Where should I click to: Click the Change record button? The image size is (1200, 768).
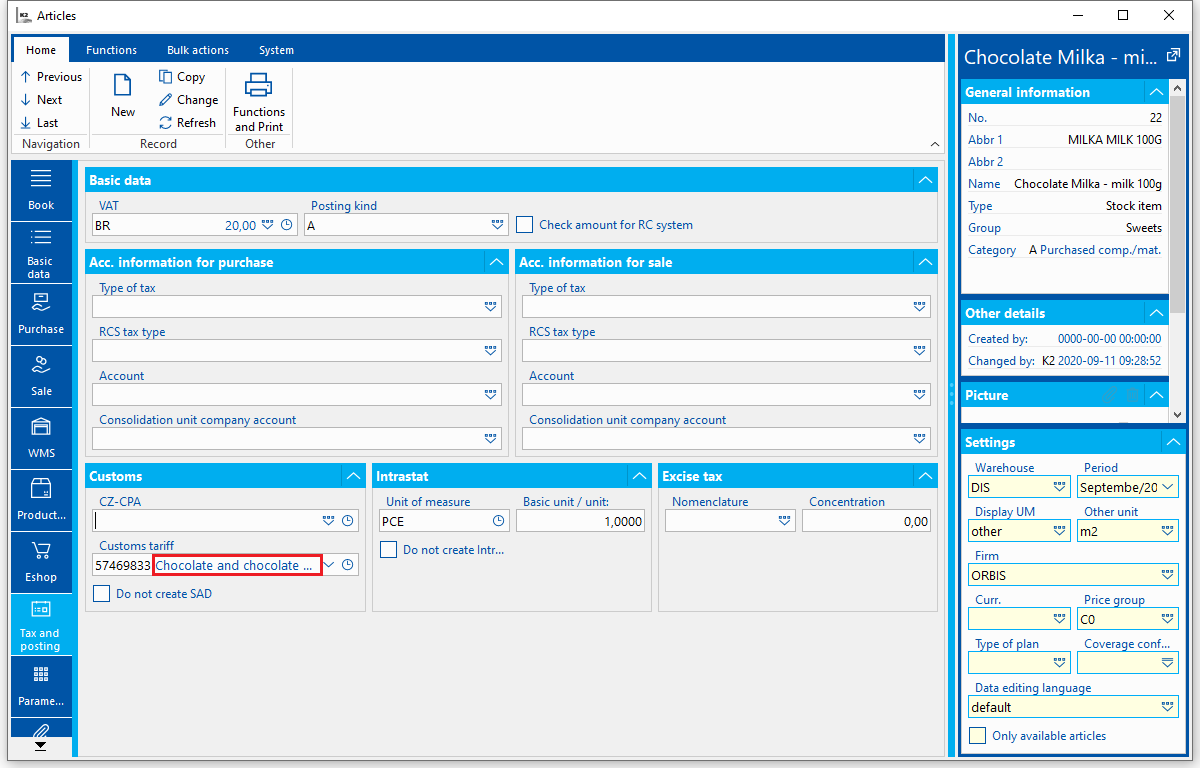(189, 100)
